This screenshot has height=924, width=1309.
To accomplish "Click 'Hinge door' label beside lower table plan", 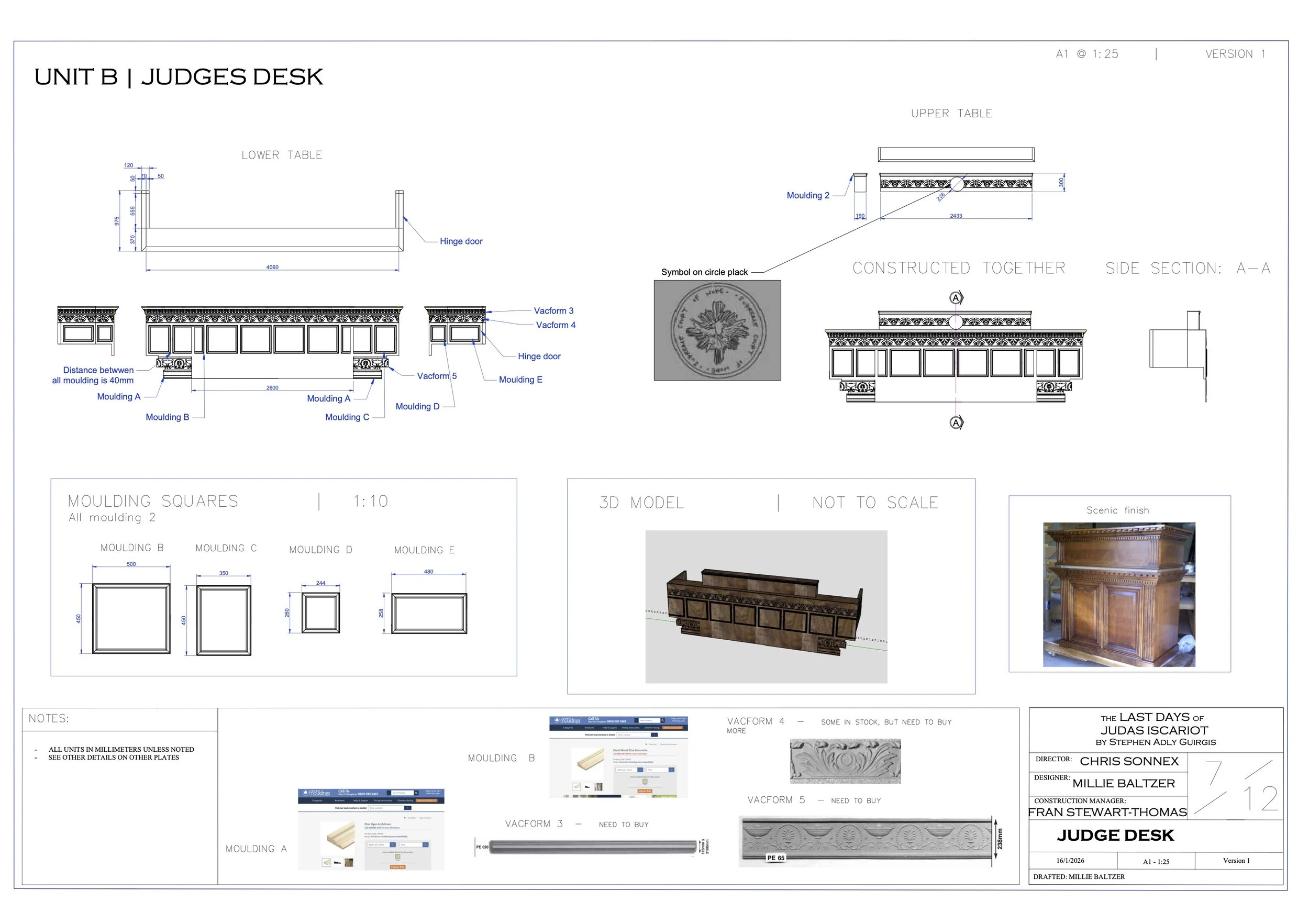I will click(x=461, y=241).
